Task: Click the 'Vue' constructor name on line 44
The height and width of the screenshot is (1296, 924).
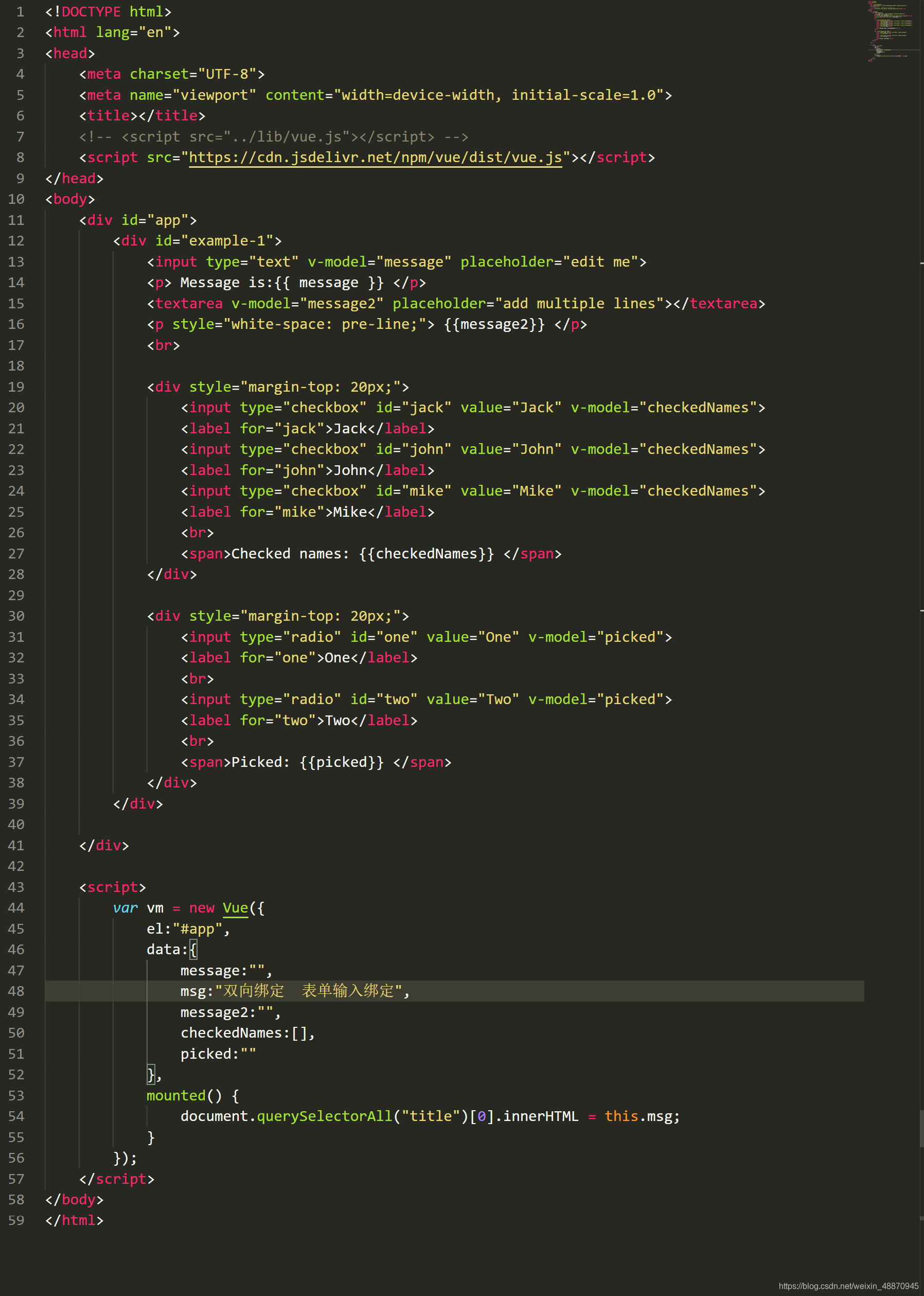Action: 236,908
